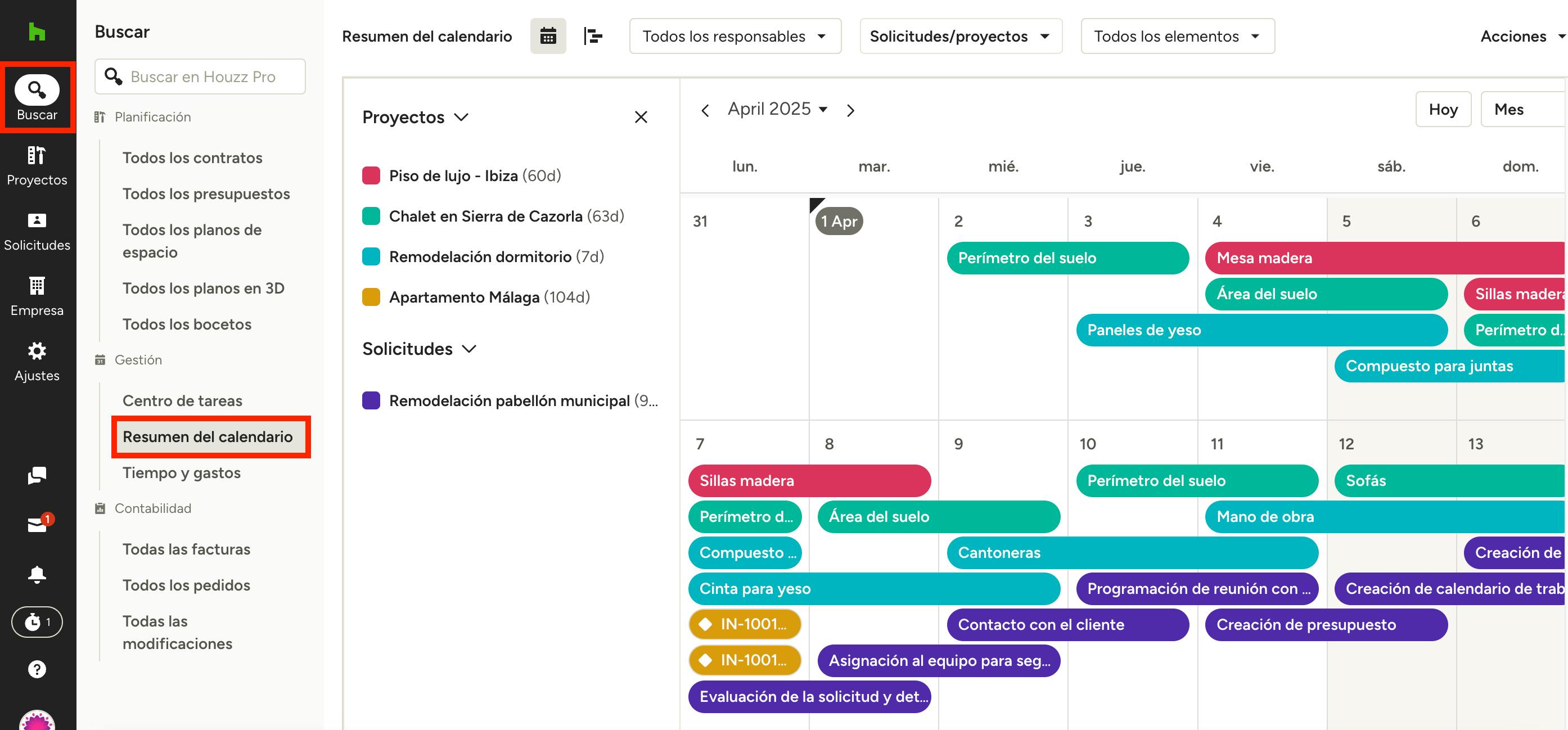Switch to the calendar grid view icon

coord(548,37)
